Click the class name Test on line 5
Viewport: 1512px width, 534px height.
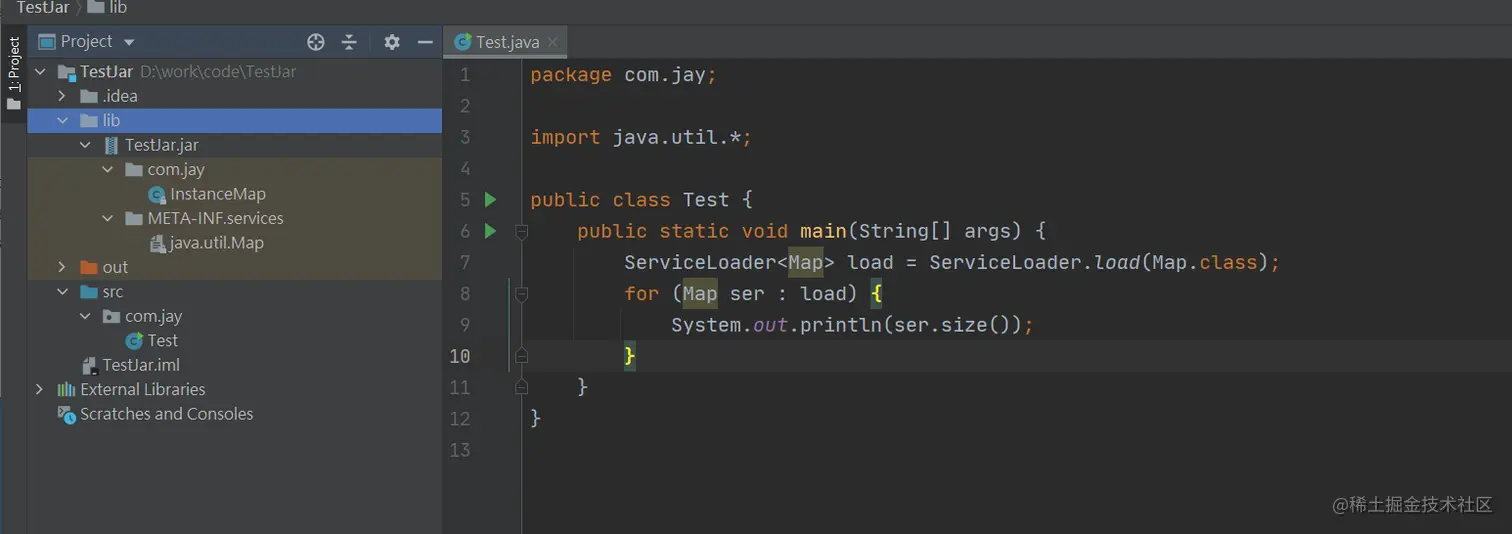706,199
